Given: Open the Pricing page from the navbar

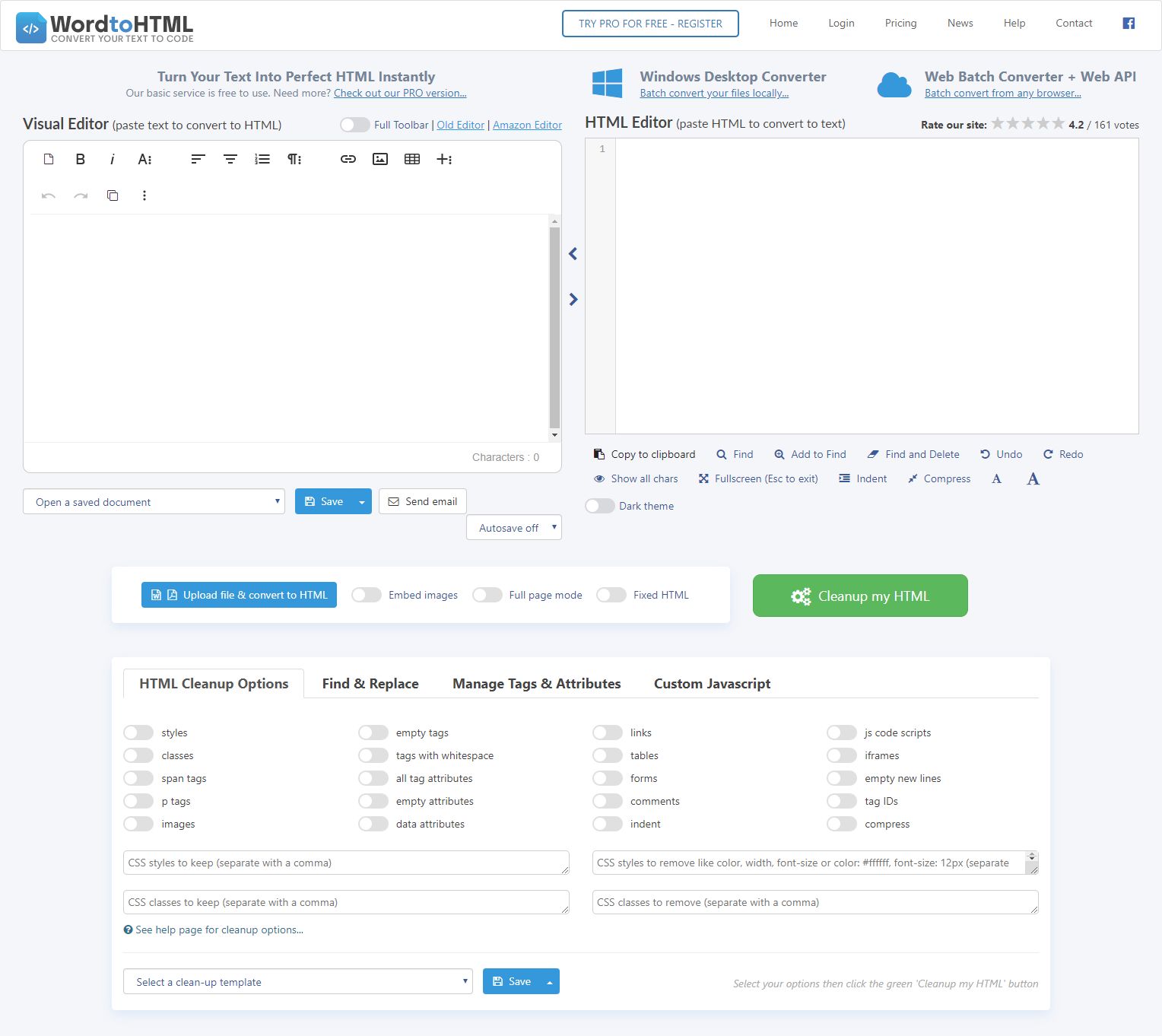Looking at the screenshot, I should point(900,23).
